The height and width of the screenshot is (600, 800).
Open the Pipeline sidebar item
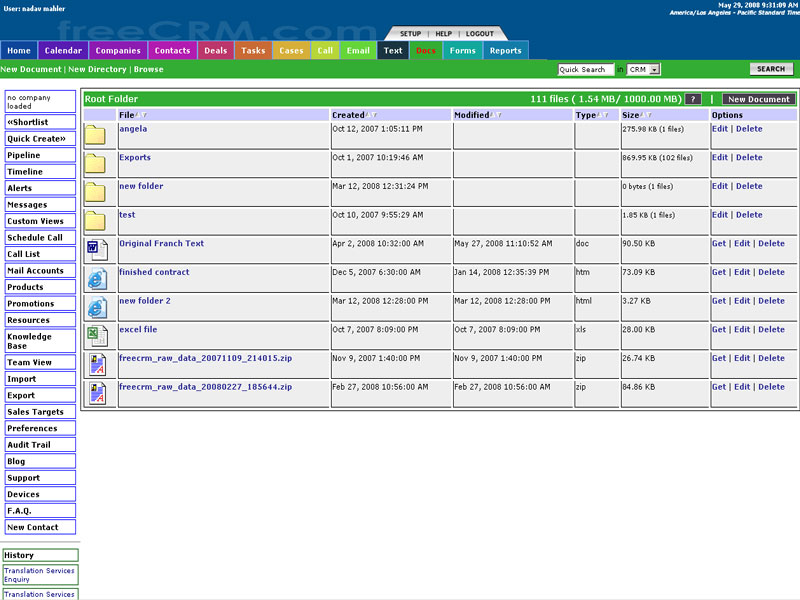pos(40,155)
